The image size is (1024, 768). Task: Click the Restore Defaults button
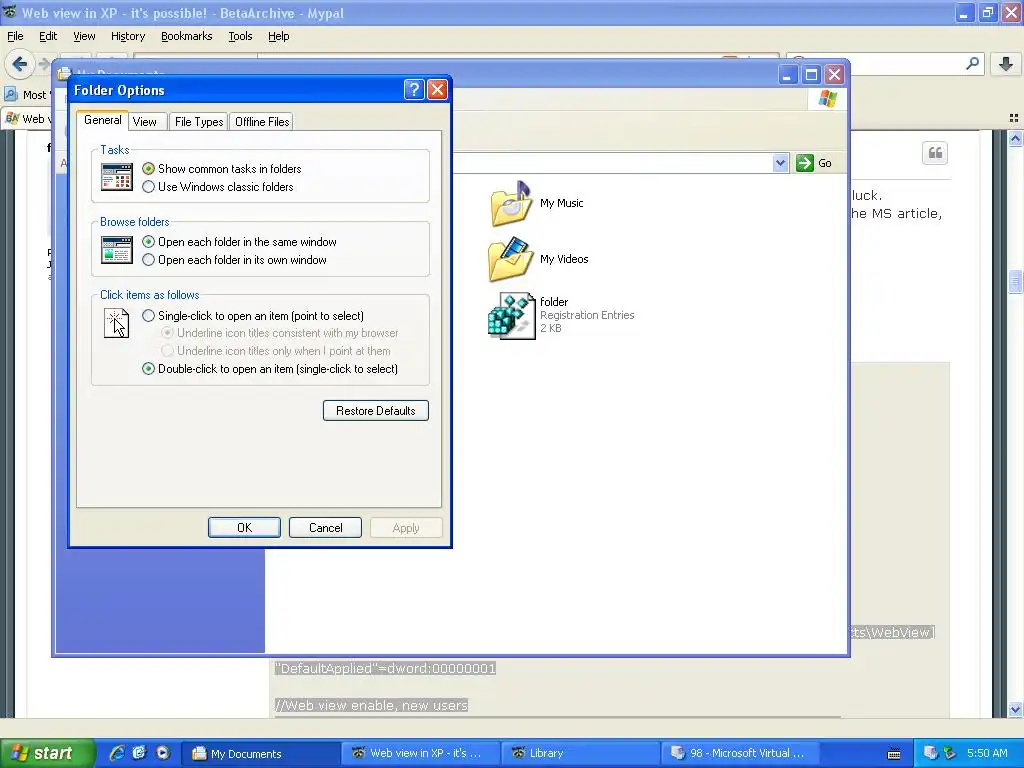[x=376, y=411]
